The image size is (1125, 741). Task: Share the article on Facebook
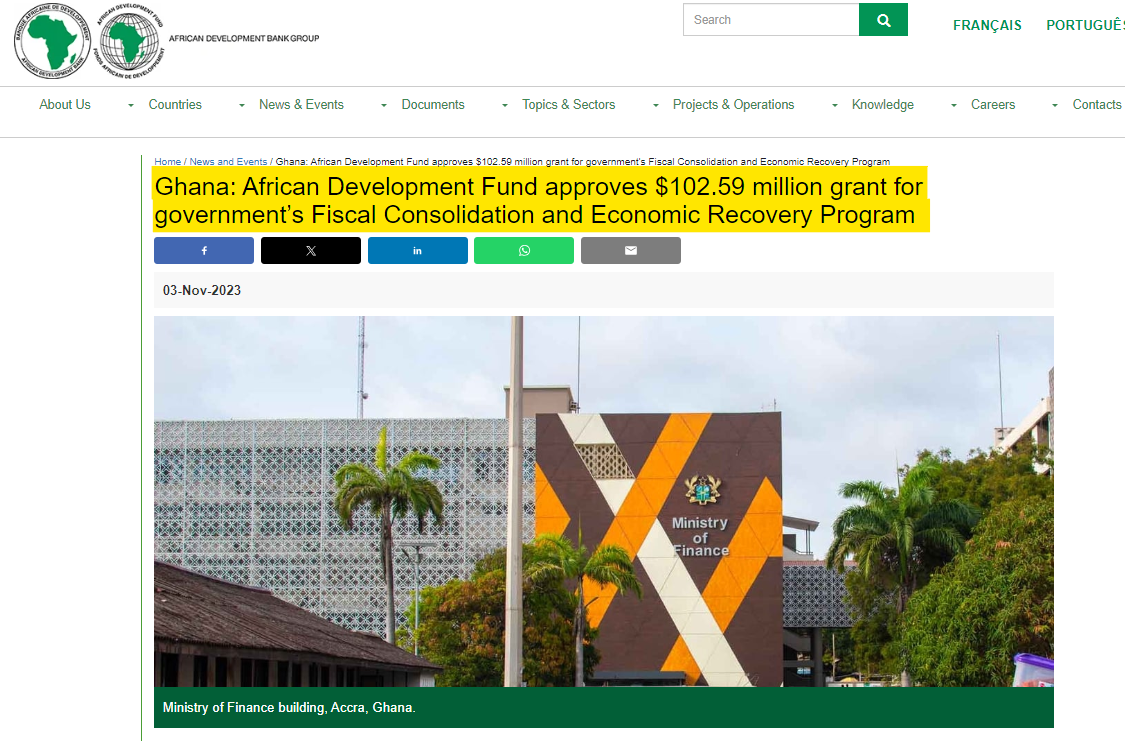204,251
